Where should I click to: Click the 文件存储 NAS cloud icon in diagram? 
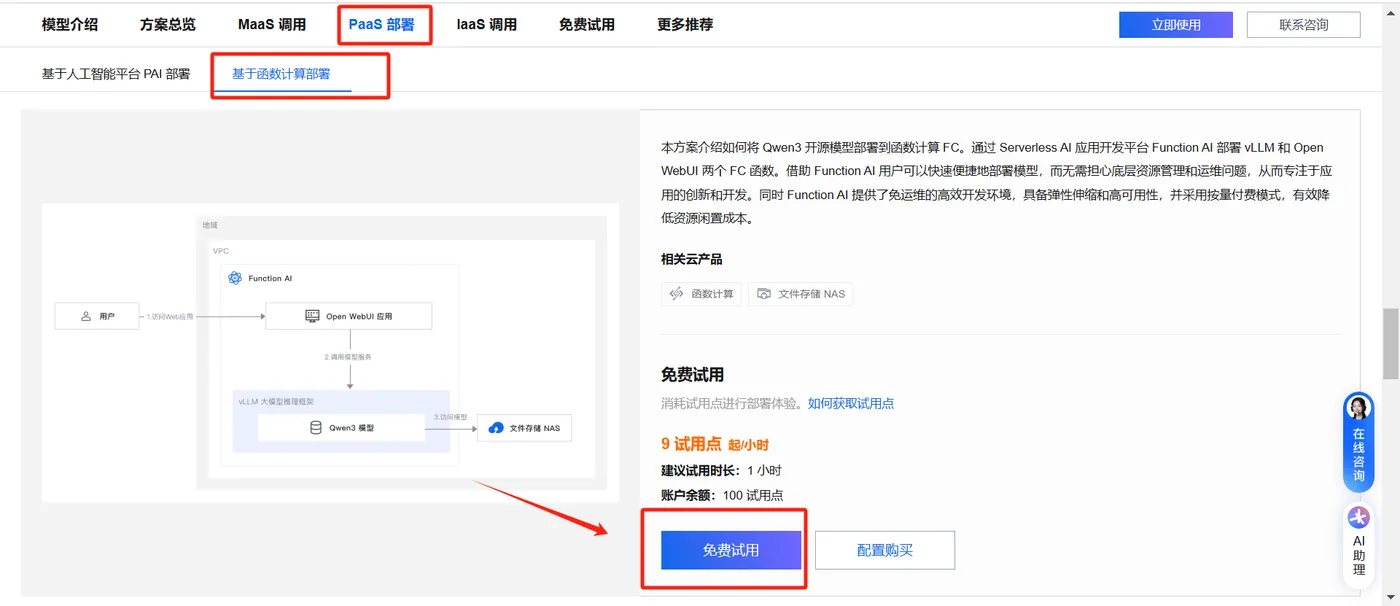pos(496,428)
